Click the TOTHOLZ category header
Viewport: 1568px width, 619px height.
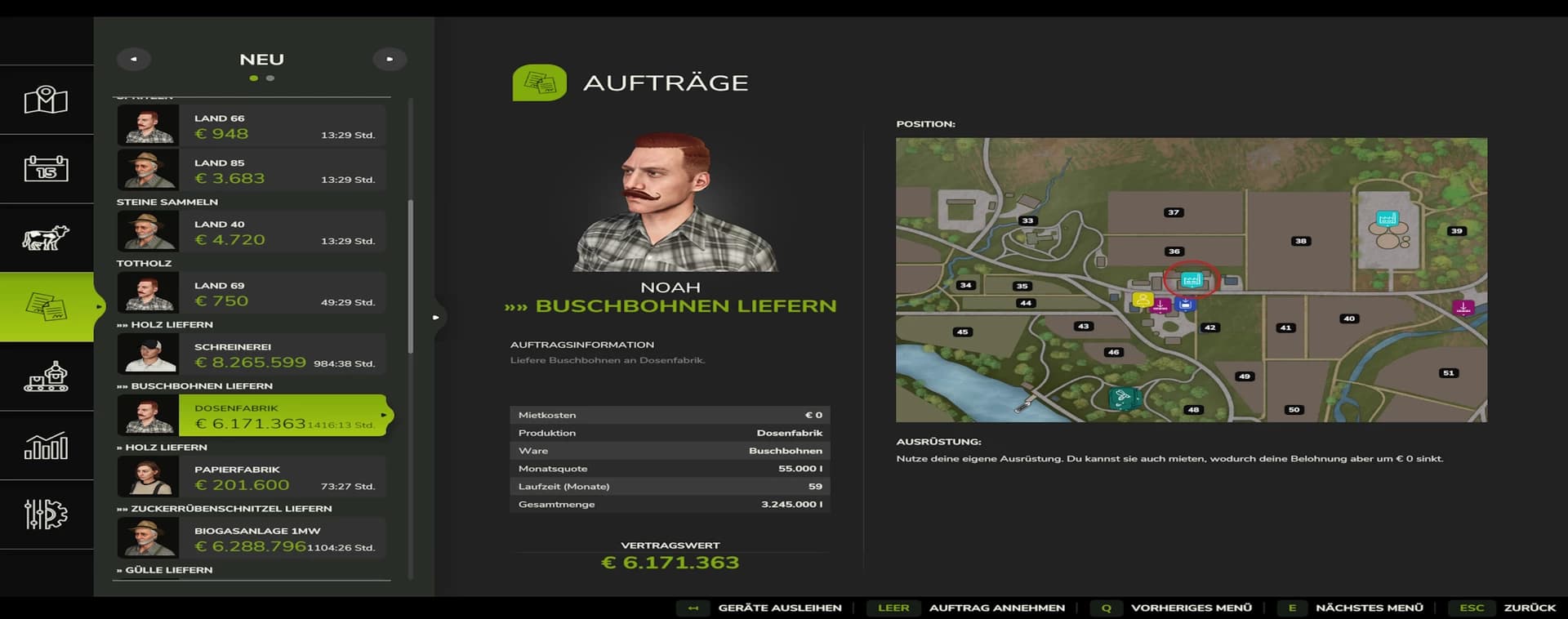[145, 263]
